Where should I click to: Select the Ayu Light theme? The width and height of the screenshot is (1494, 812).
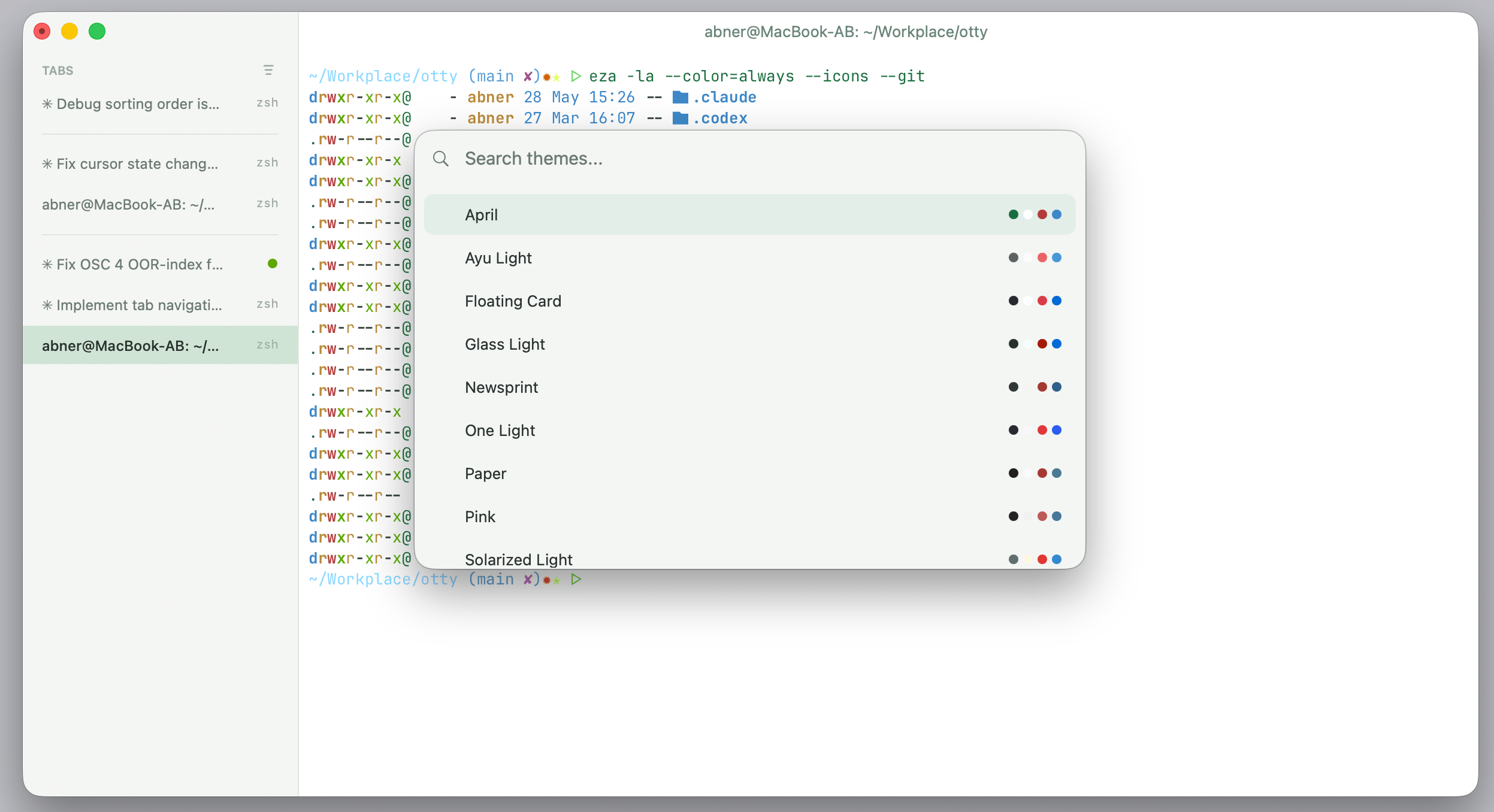coord(750,257)
